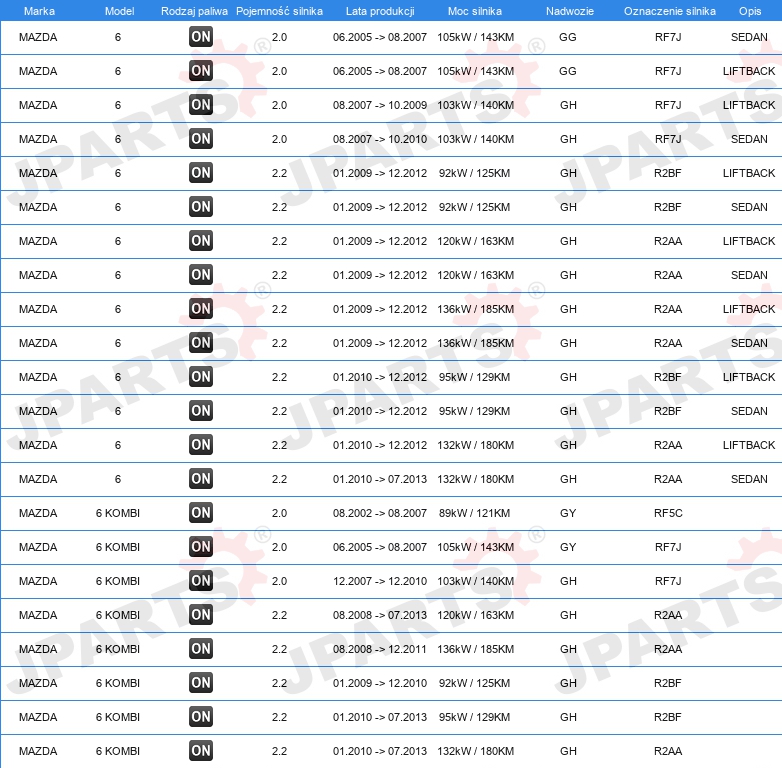Select 2.0 capacity cell in 89kW row
This screenshot has height=768, width=782.
(279, 513)
